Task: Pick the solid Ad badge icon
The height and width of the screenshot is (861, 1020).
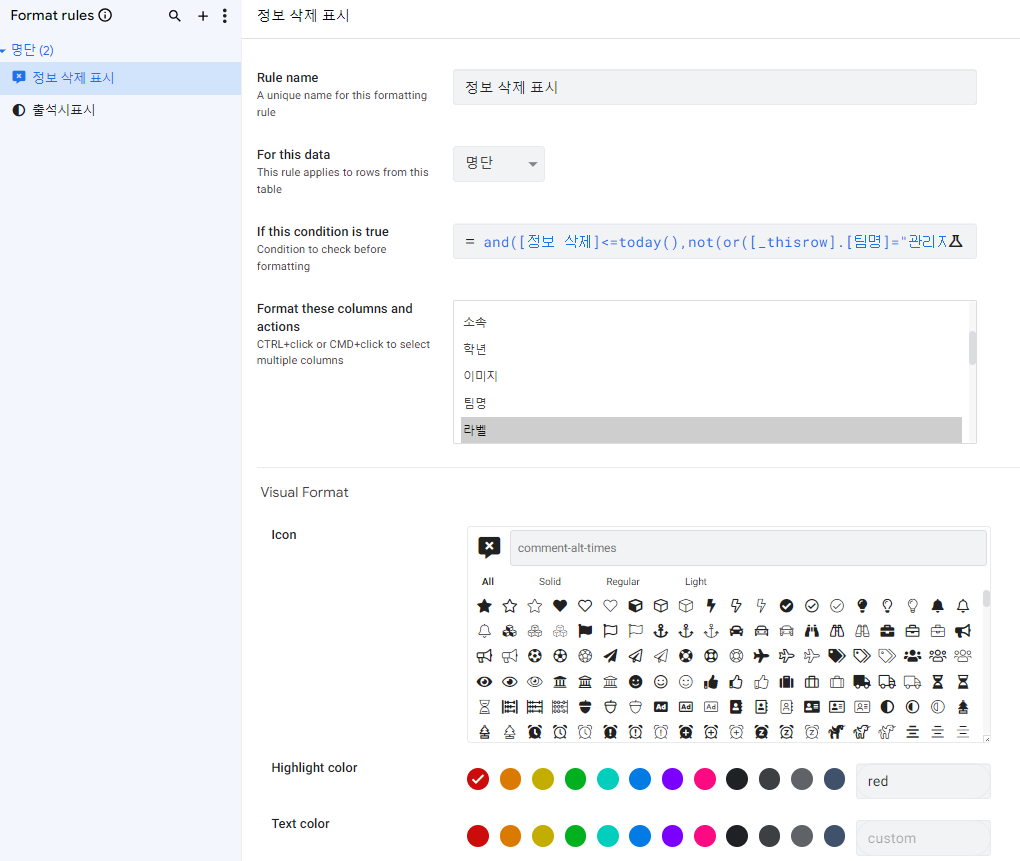Action: point(661,707)
